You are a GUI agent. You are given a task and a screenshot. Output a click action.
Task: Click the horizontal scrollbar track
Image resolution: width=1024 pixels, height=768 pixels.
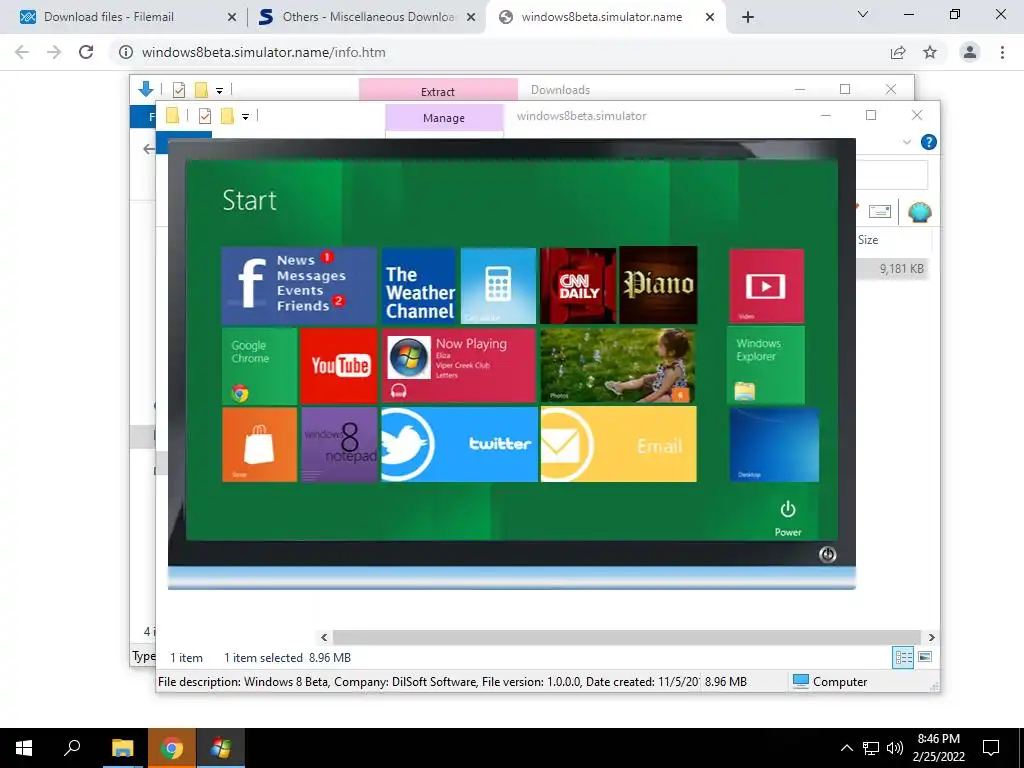(626, 637)
